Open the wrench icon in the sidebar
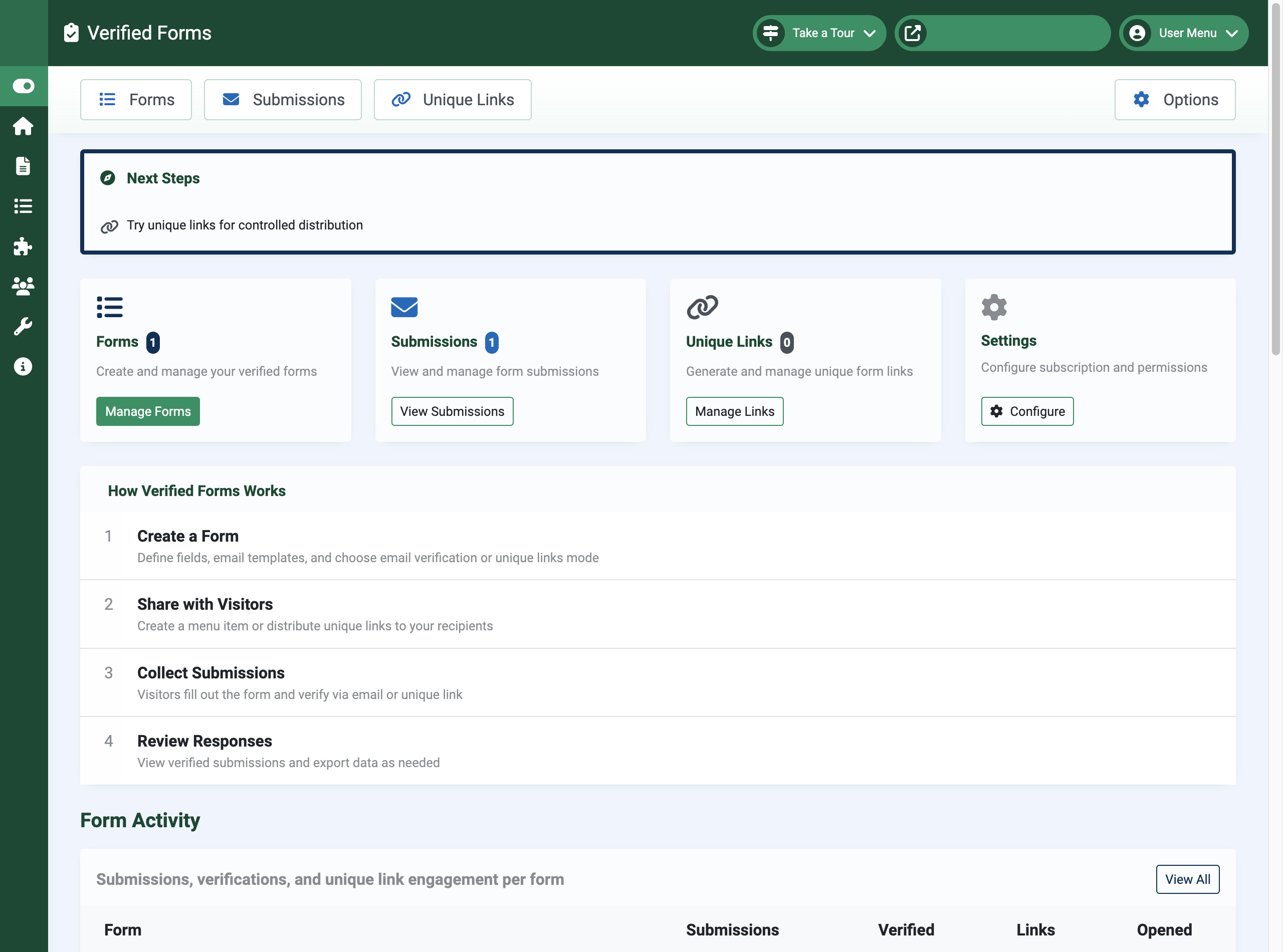Screen dimensions: 1283x952 24,326
